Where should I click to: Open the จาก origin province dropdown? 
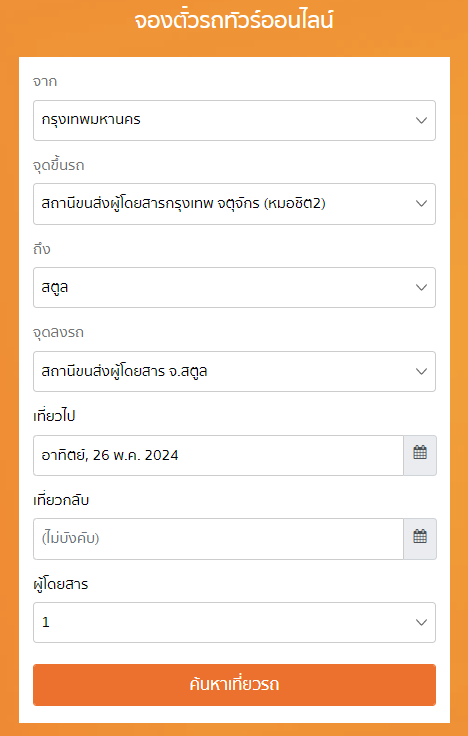coord(234,120)
